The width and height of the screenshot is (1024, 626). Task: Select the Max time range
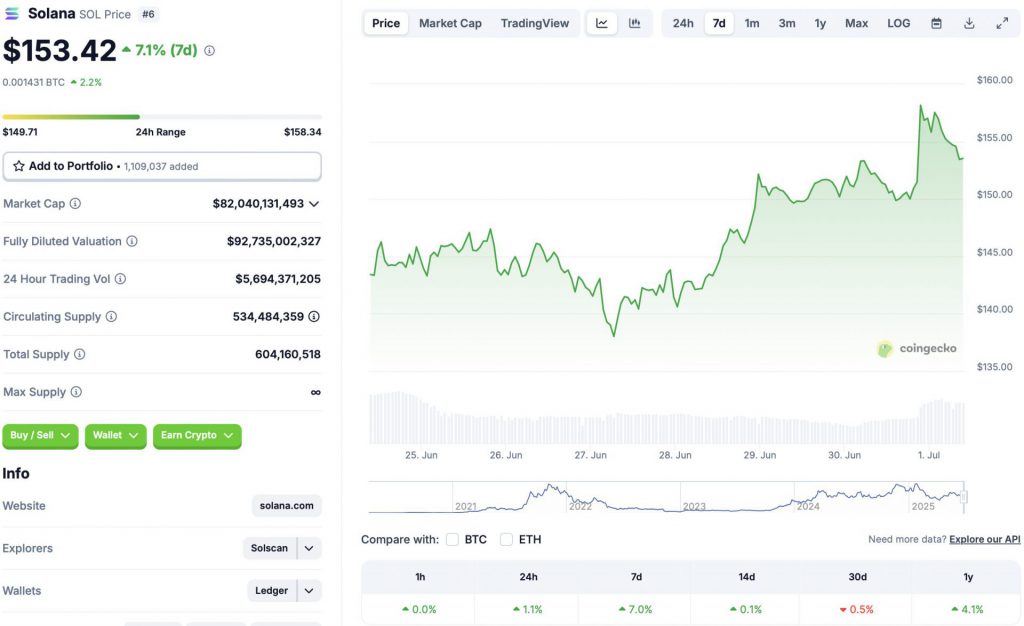(856, 23)
